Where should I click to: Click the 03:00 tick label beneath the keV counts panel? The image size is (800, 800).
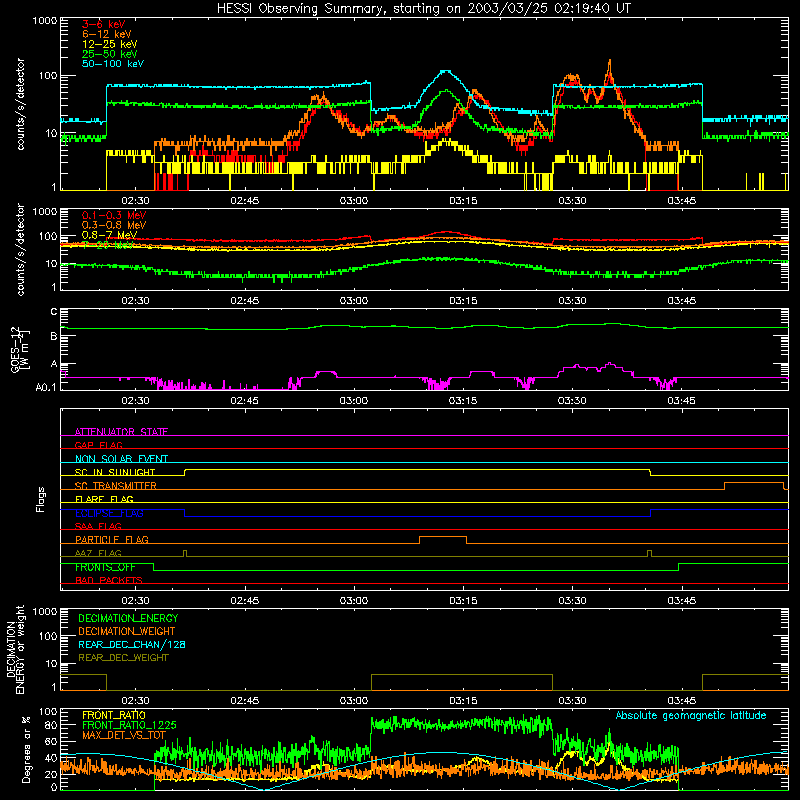coord(354,201)
